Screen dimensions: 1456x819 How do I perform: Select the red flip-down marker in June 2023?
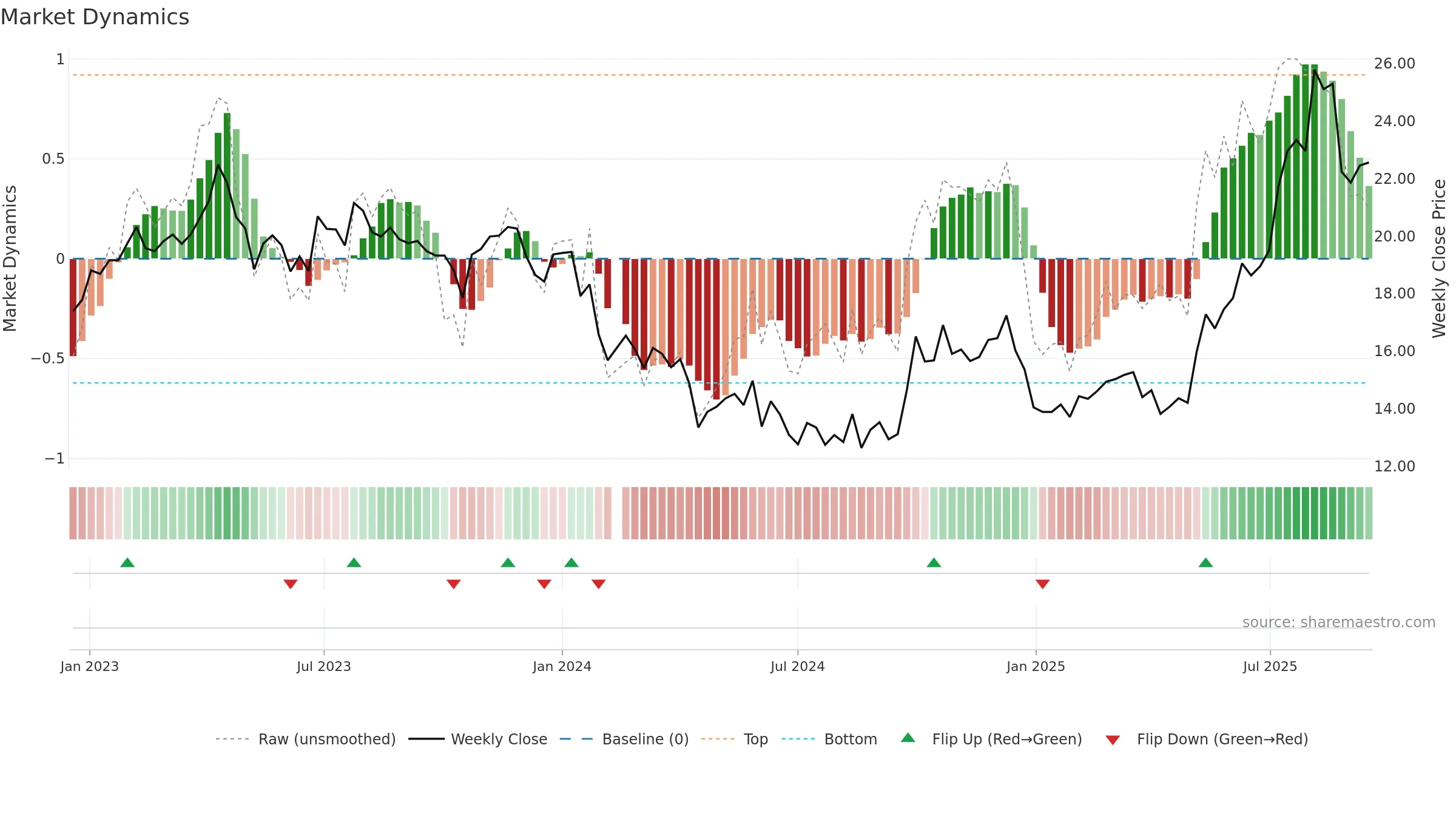pyautogui.click(x=291, y=584)
